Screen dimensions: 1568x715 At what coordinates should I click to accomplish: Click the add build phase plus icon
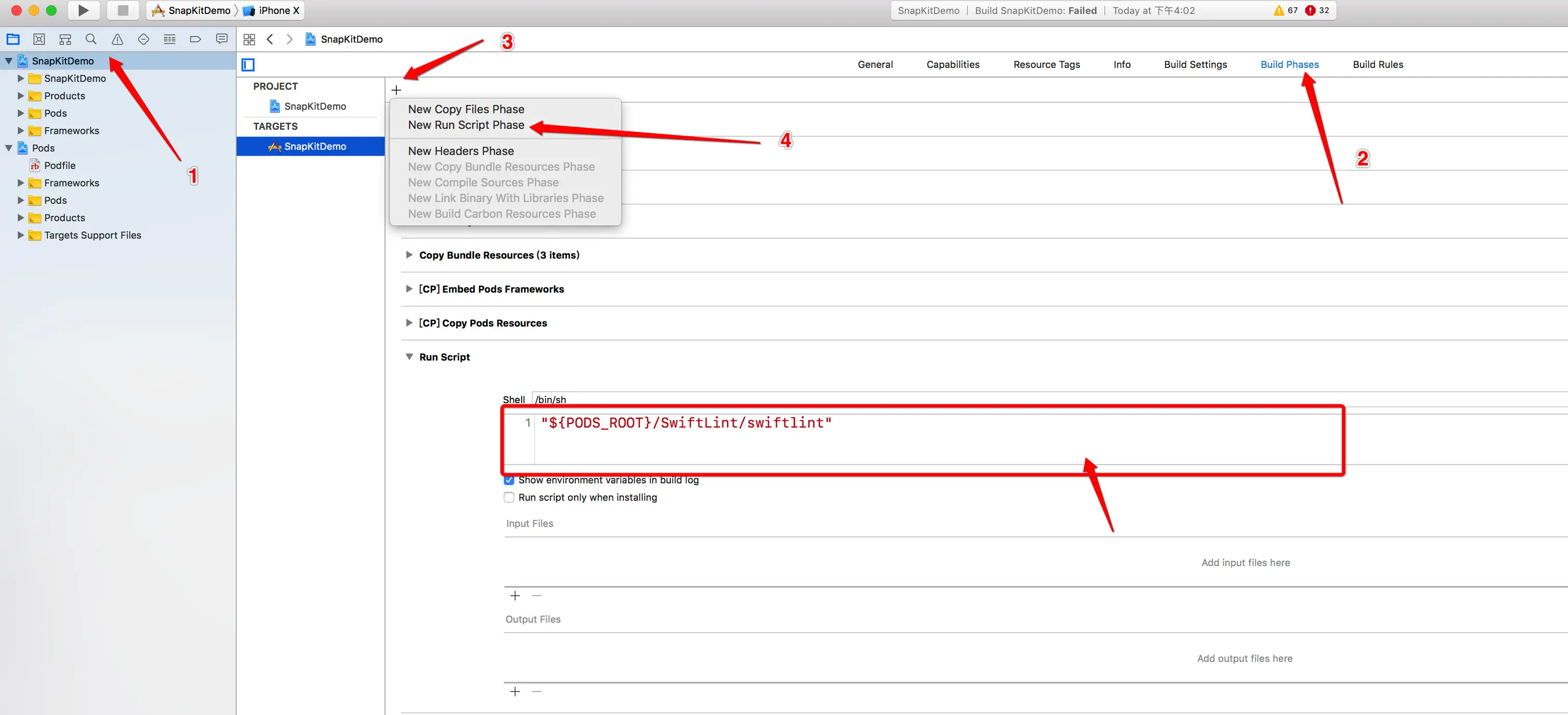coord(396,90)
